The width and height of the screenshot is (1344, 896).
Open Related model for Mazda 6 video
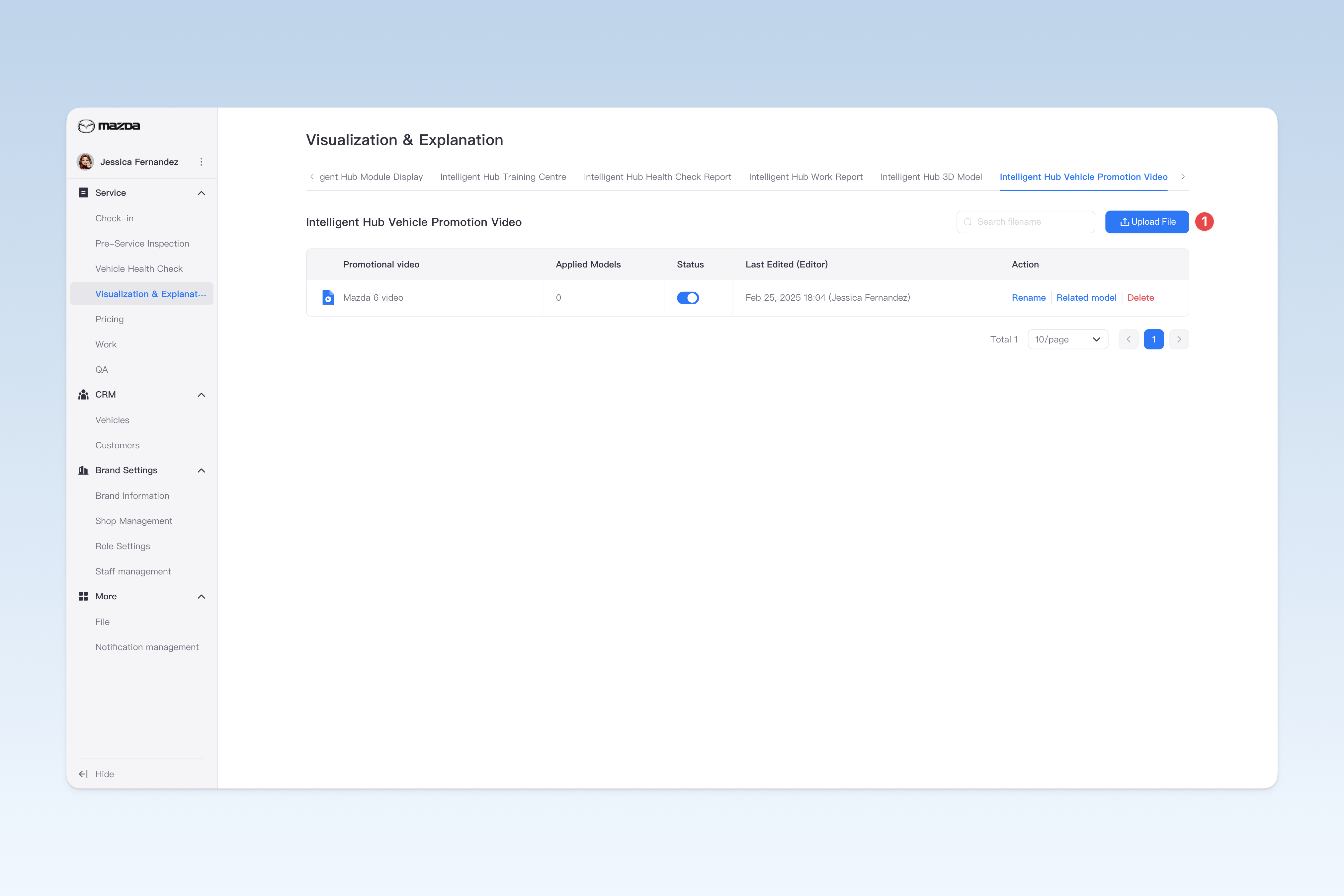click(x=1086, y=298)
